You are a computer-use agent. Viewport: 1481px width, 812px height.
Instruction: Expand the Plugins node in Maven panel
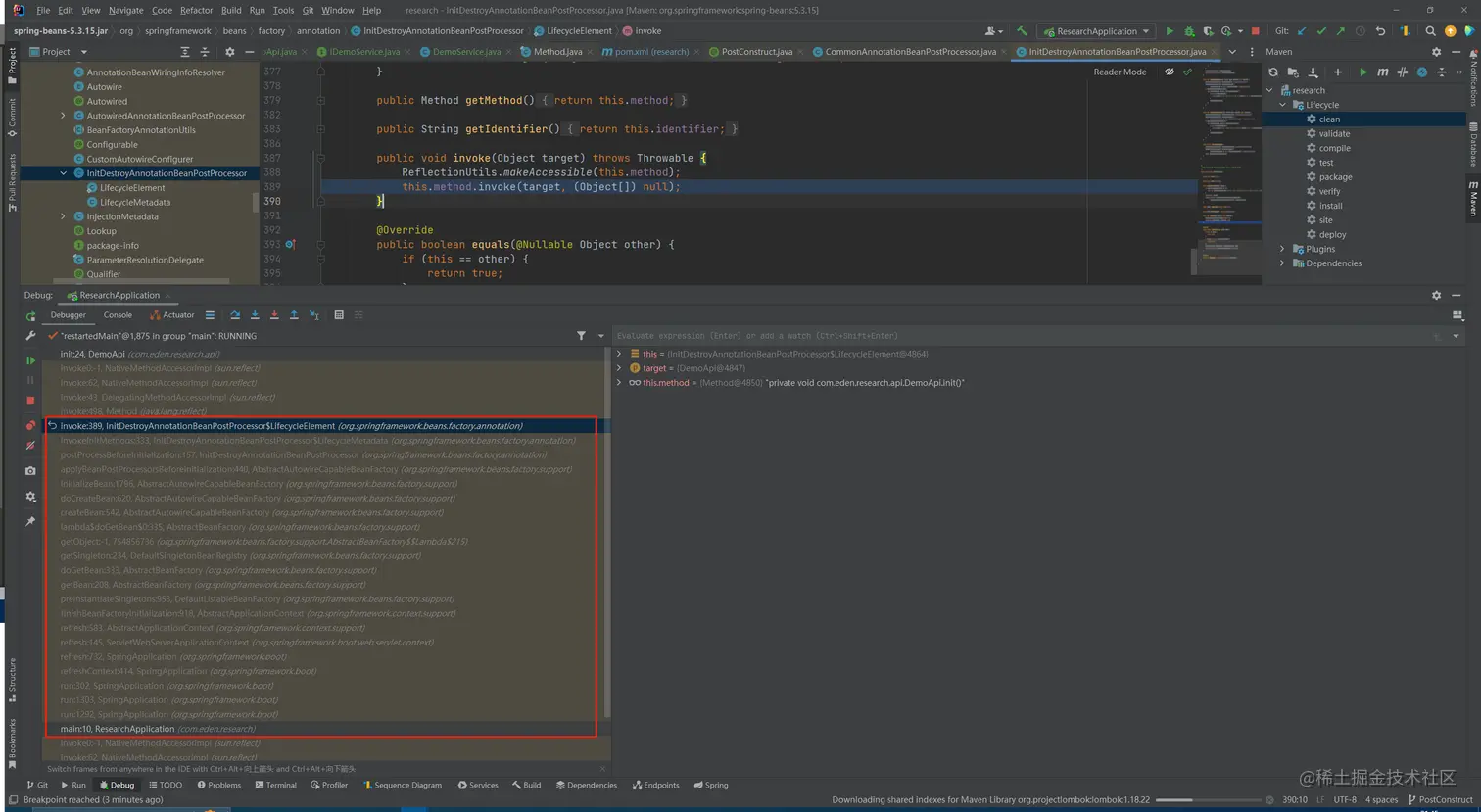click(1283, 249)
